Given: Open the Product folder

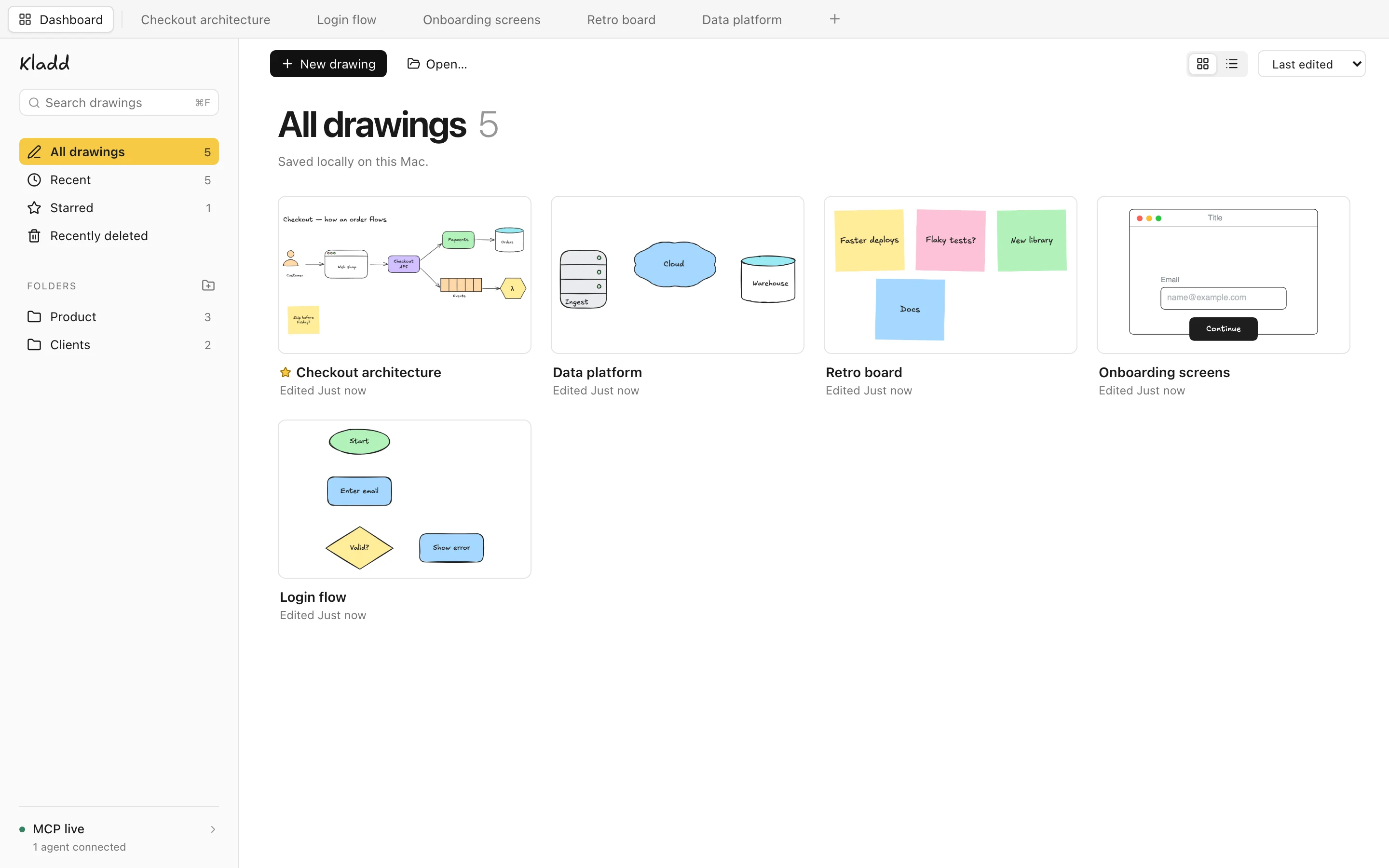Looking at the screenshot, I should [119, 317].
